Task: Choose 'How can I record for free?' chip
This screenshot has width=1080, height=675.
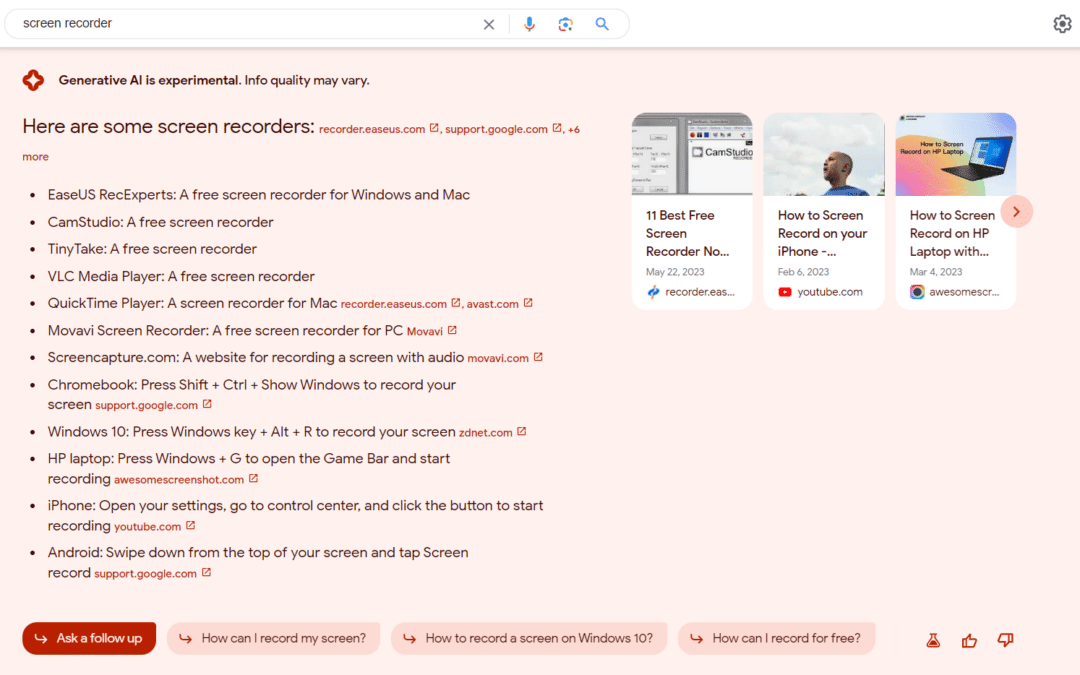Action: coord(776,638)
